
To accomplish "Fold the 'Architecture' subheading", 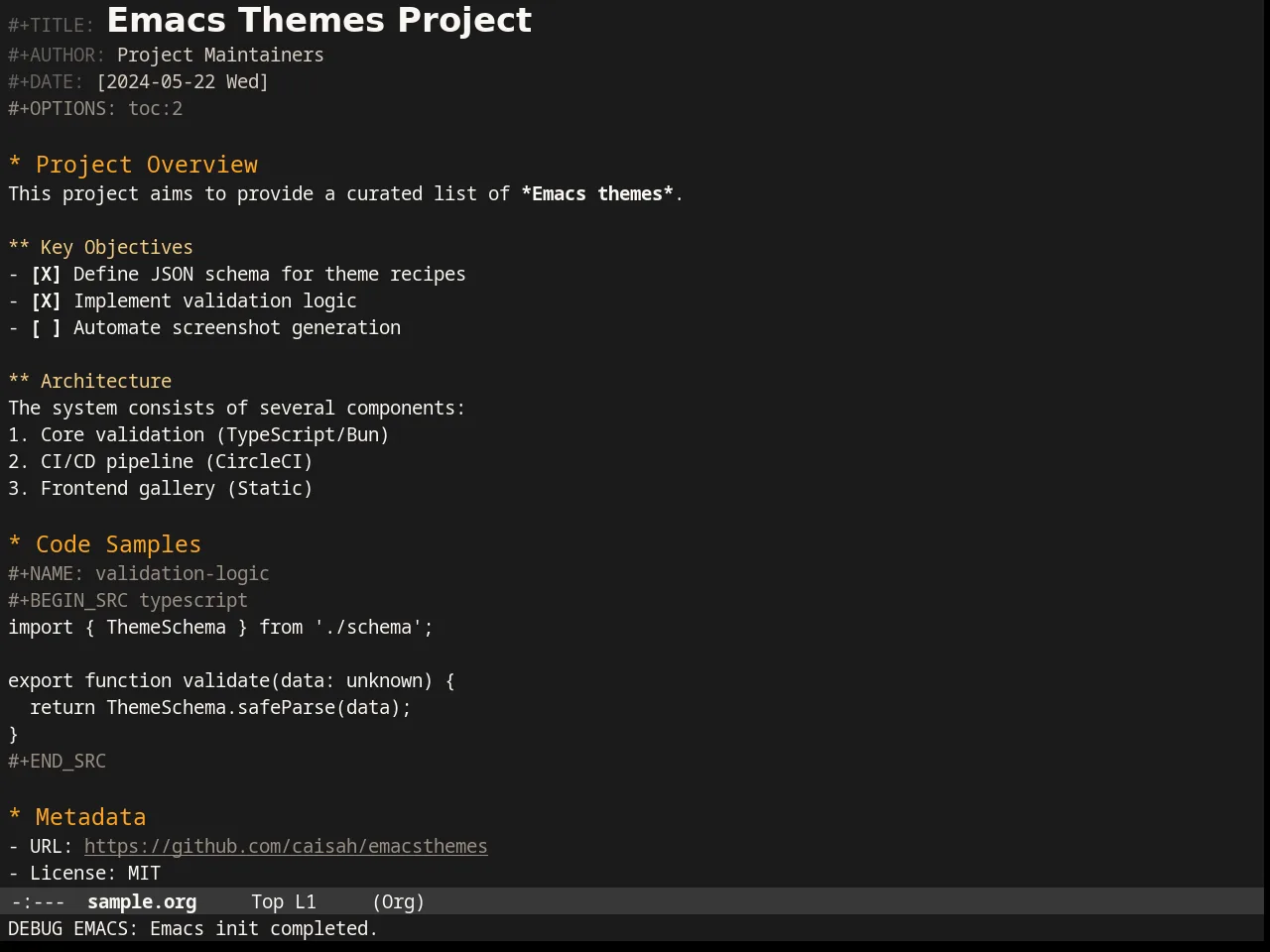I will [x=89, y=381].
